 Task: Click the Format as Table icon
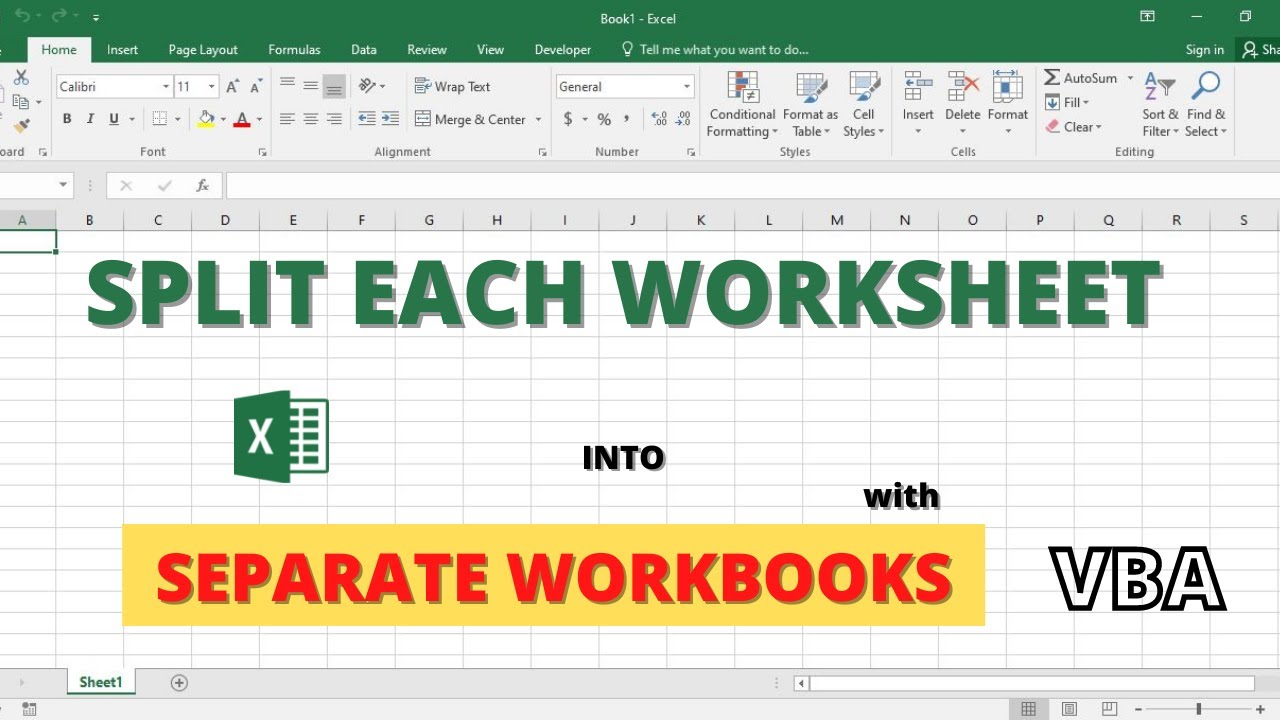(x=811, y=89)
